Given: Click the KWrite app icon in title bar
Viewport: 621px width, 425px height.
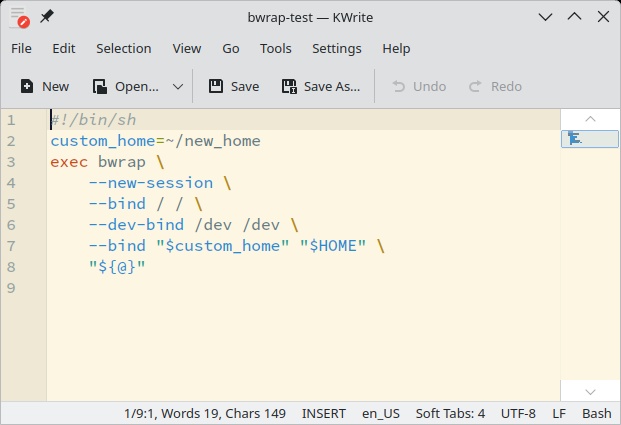Looking at the screenshot, I should tap(19, 17).
